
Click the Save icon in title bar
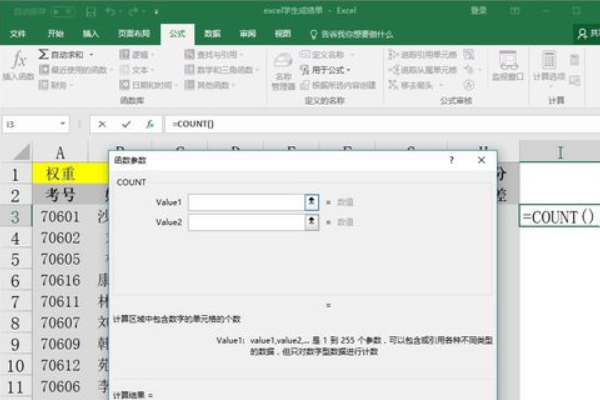tap(91, 11)
